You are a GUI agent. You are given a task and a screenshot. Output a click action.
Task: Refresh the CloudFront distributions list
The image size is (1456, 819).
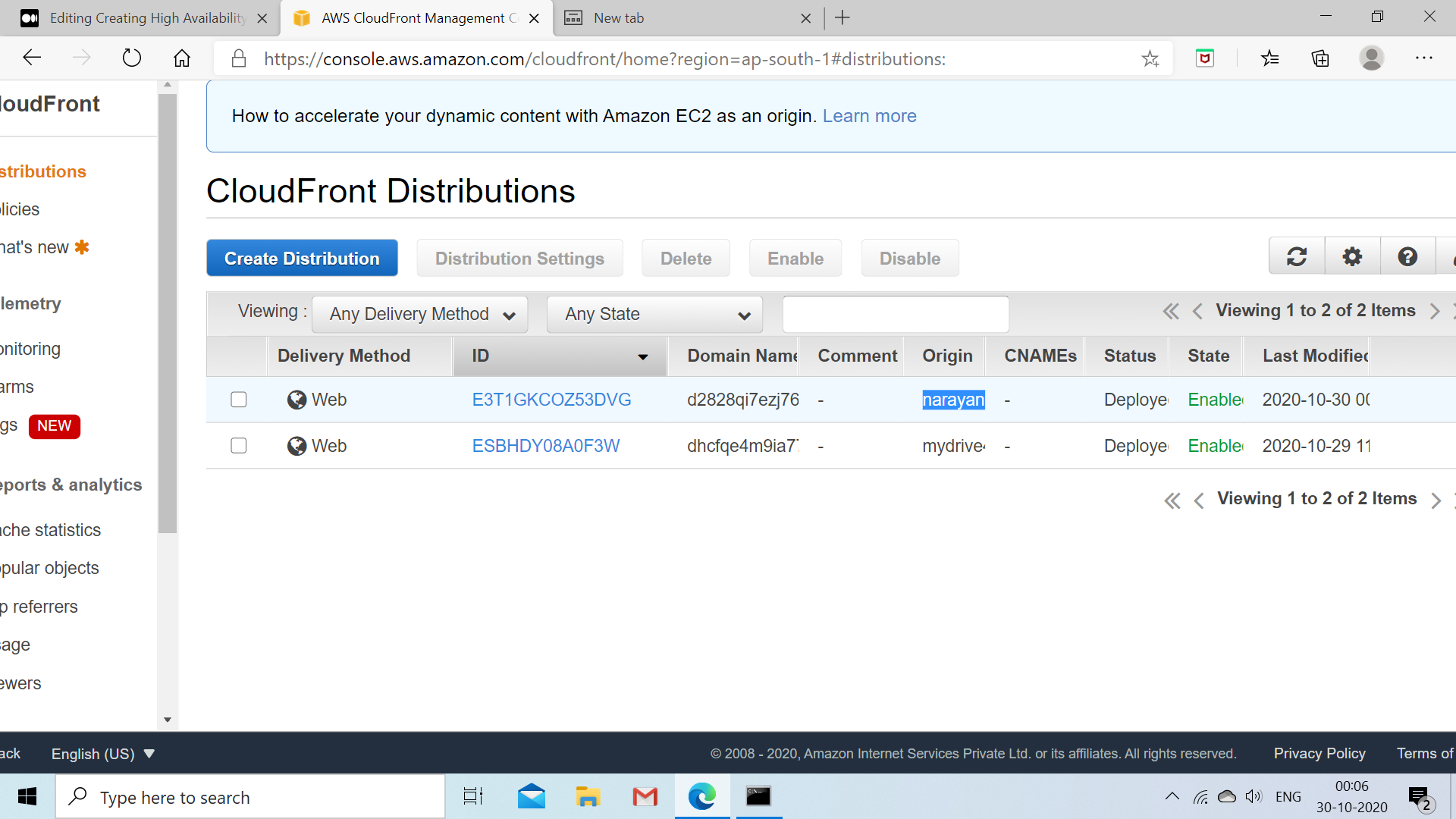click(1296, 256)
